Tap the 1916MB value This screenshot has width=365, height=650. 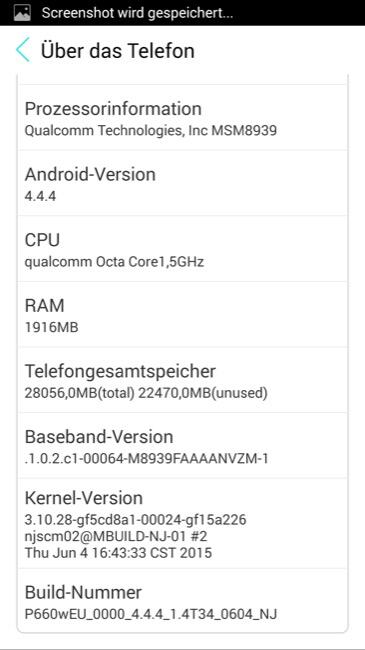click(51, 327)
